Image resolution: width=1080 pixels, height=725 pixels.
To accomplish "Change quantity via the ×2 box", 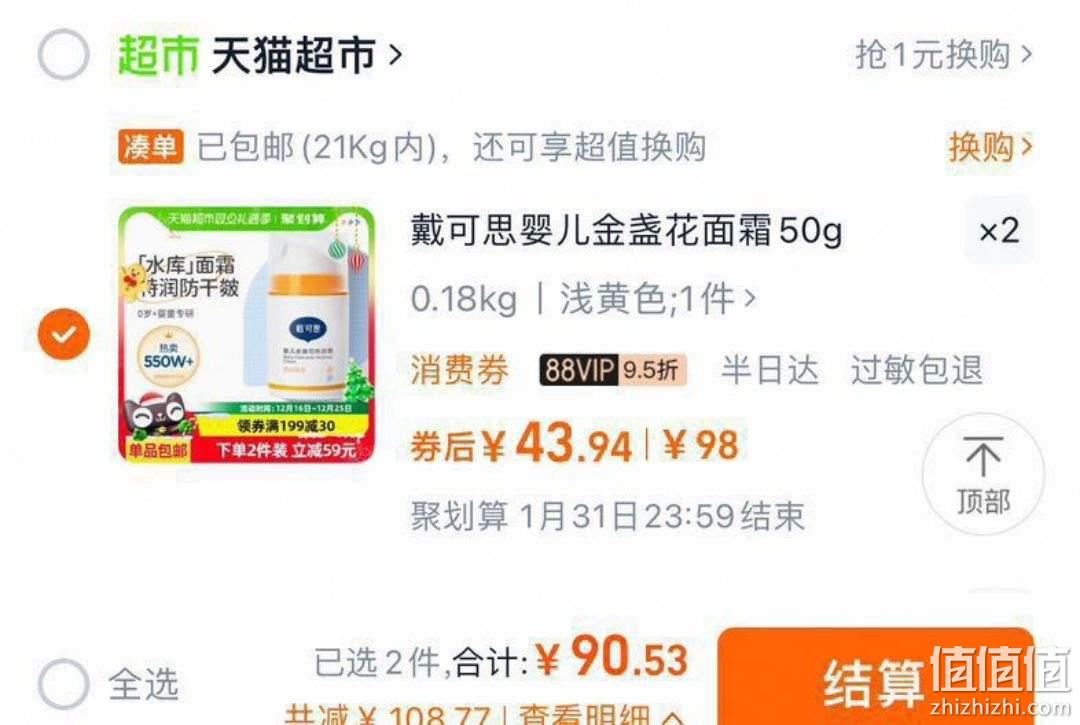I will click(x=999, y=230).
